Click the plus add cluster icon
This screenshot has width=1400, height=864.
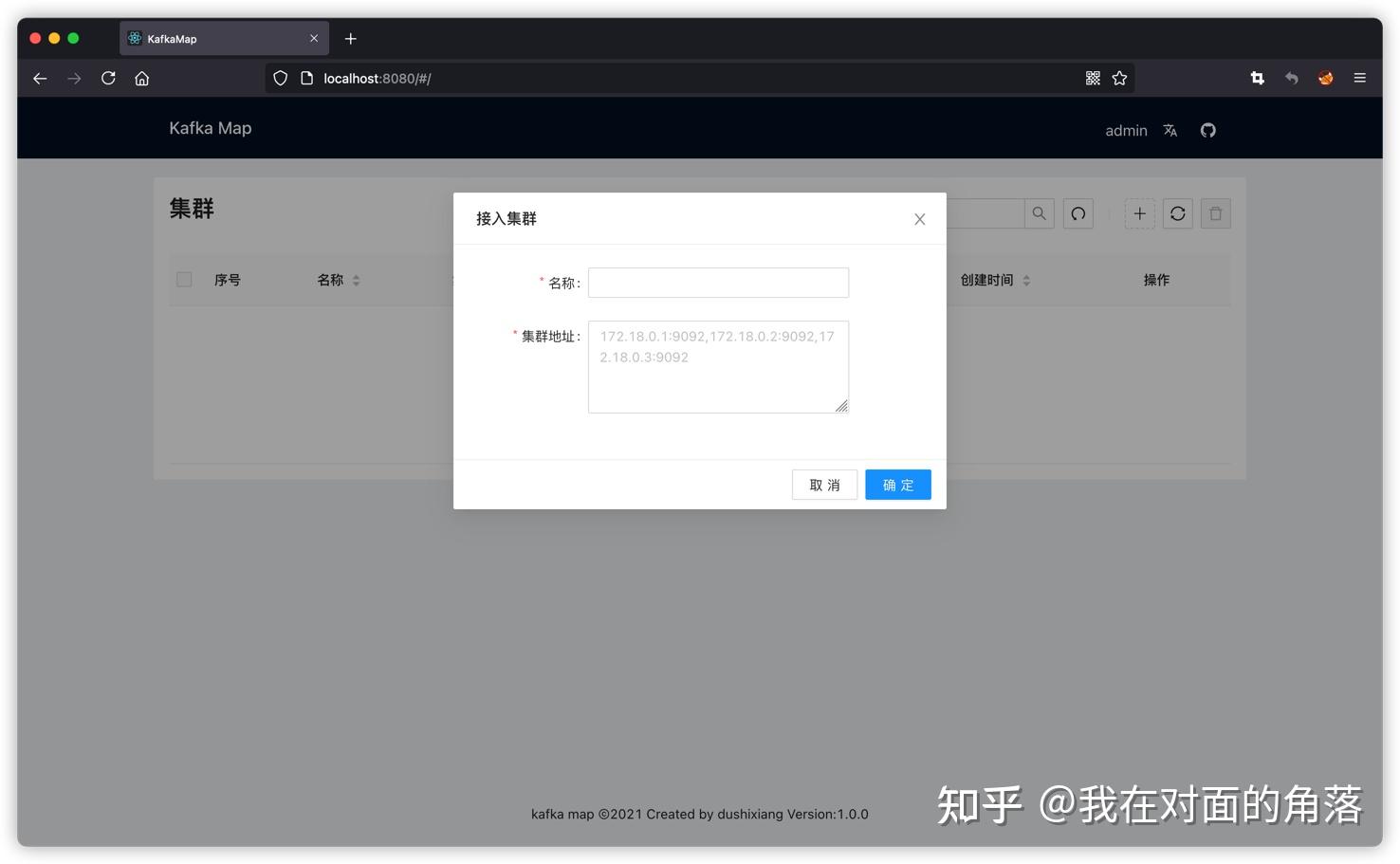coord(1139,213)
